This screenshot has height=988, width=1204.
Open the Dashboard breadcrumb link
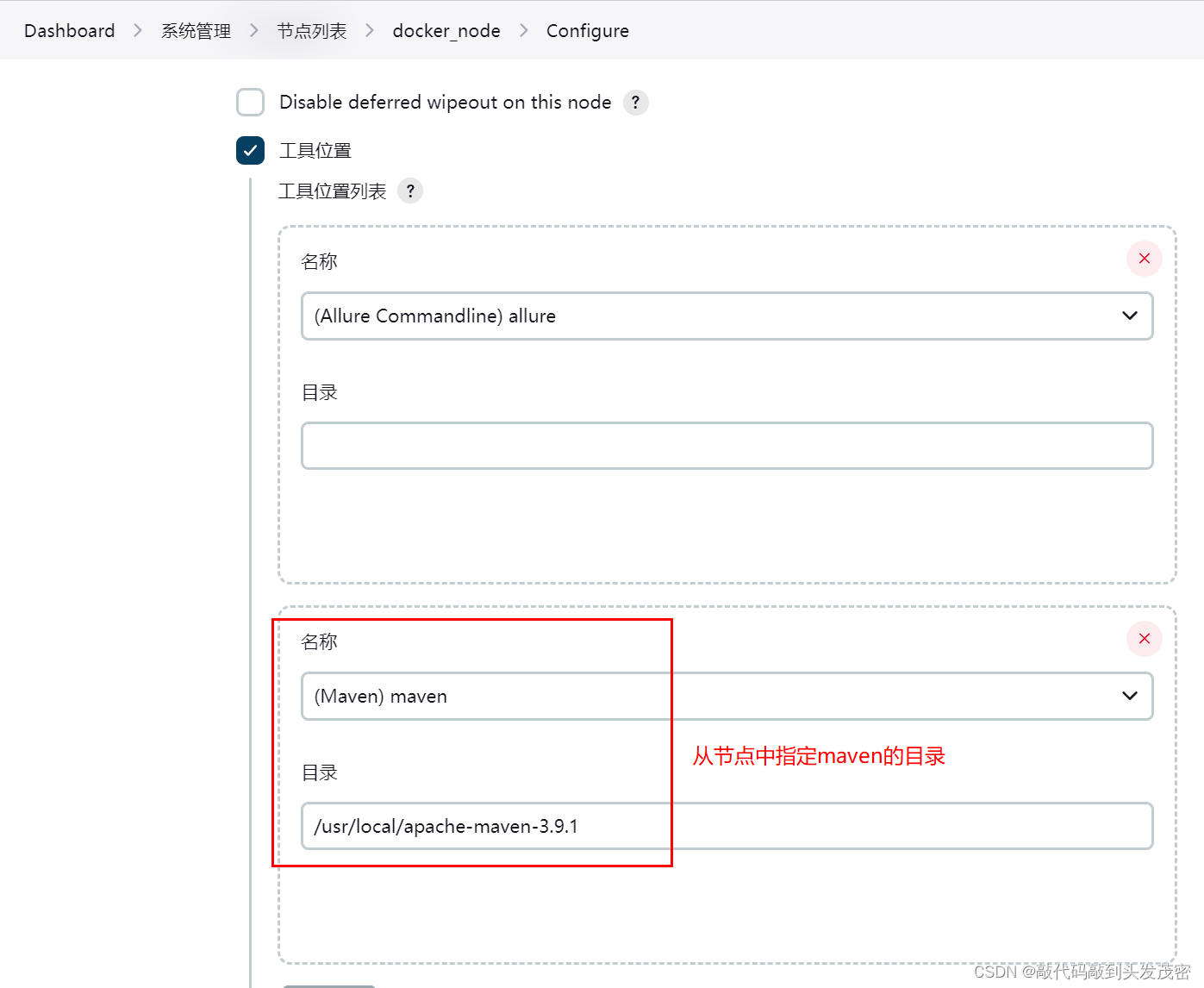(70, 31)
